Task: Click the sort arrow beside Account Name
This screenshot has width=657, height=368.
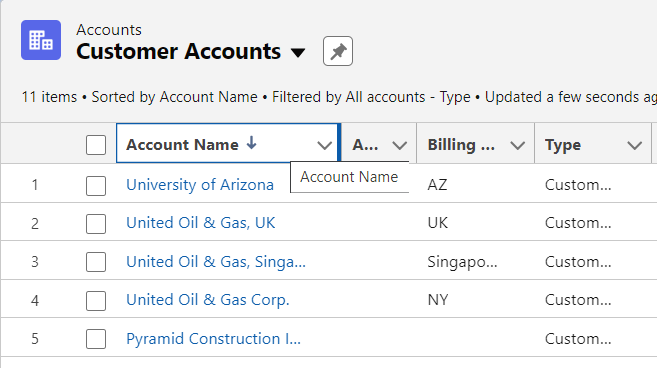Action: (x=251, y=143)
